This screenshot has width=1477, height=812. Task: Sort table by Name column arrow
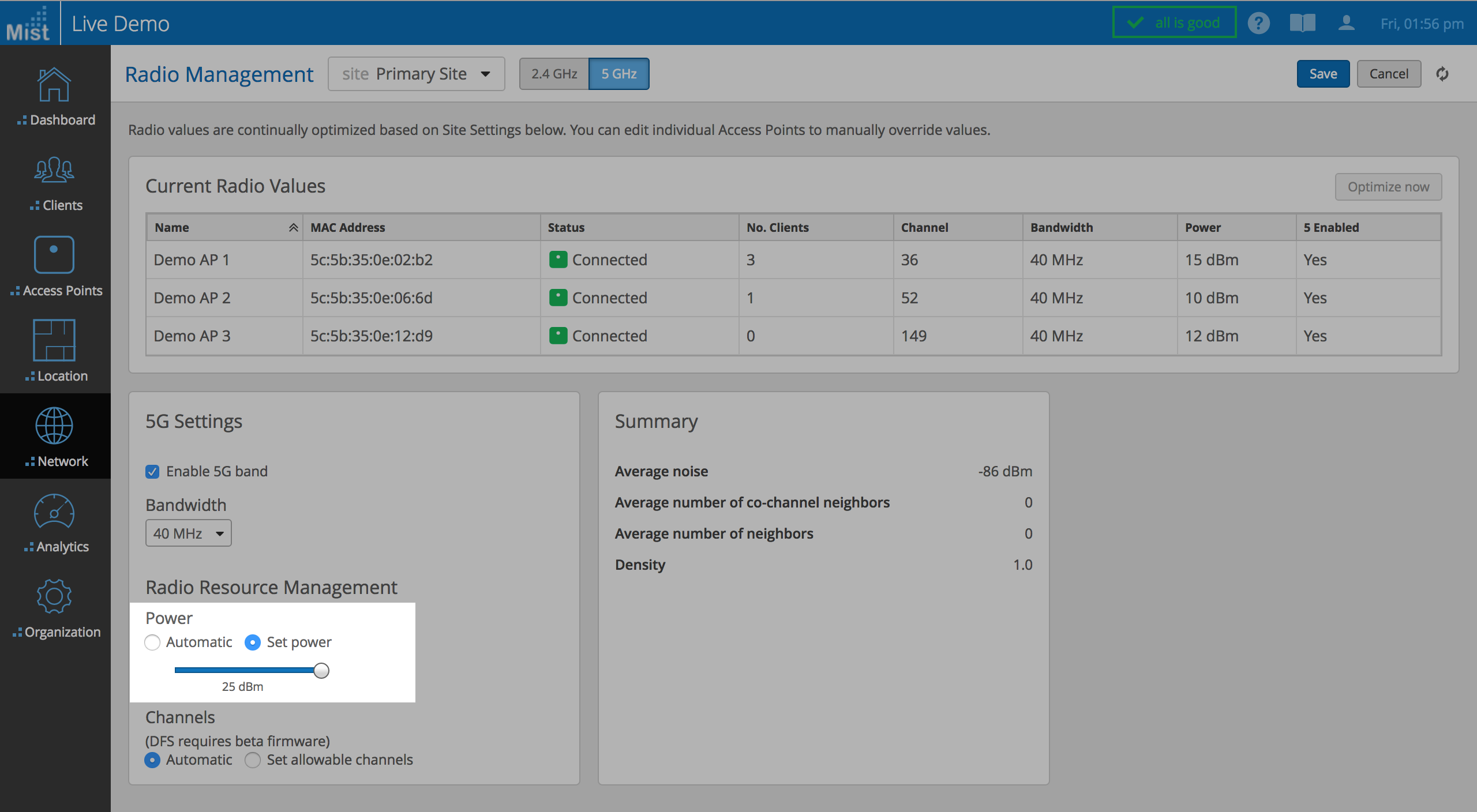coord(293,228)
